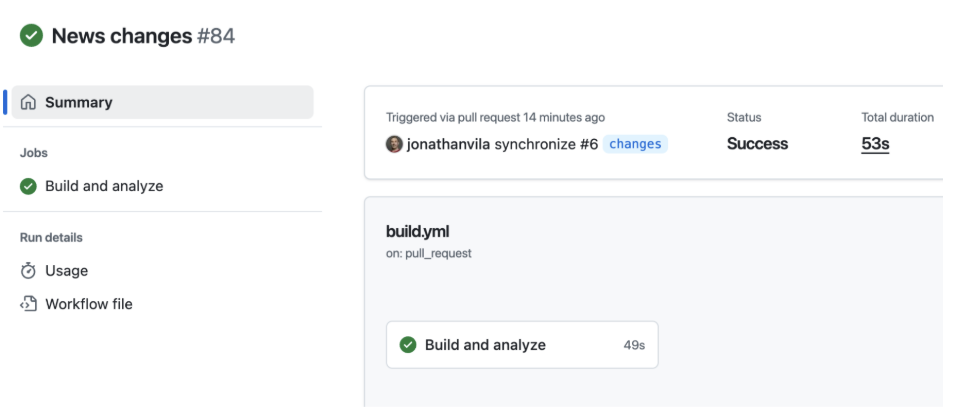Click the build.yml workflow heading
Viewport: 958px width, 416px height.
tap(417, 232)
